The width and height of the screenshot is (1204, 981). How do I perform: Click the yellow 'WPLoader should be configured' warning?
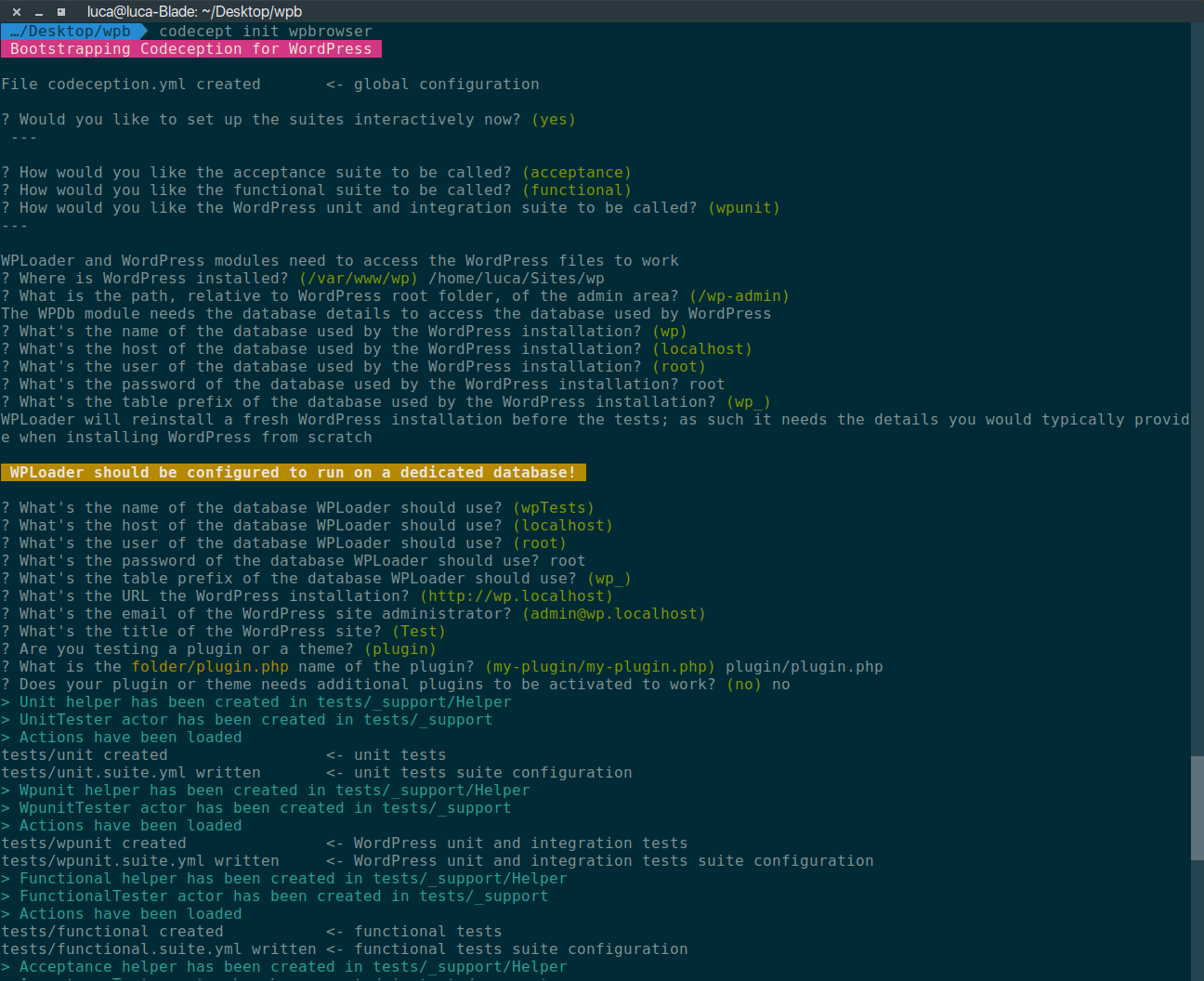click(294, 473)
